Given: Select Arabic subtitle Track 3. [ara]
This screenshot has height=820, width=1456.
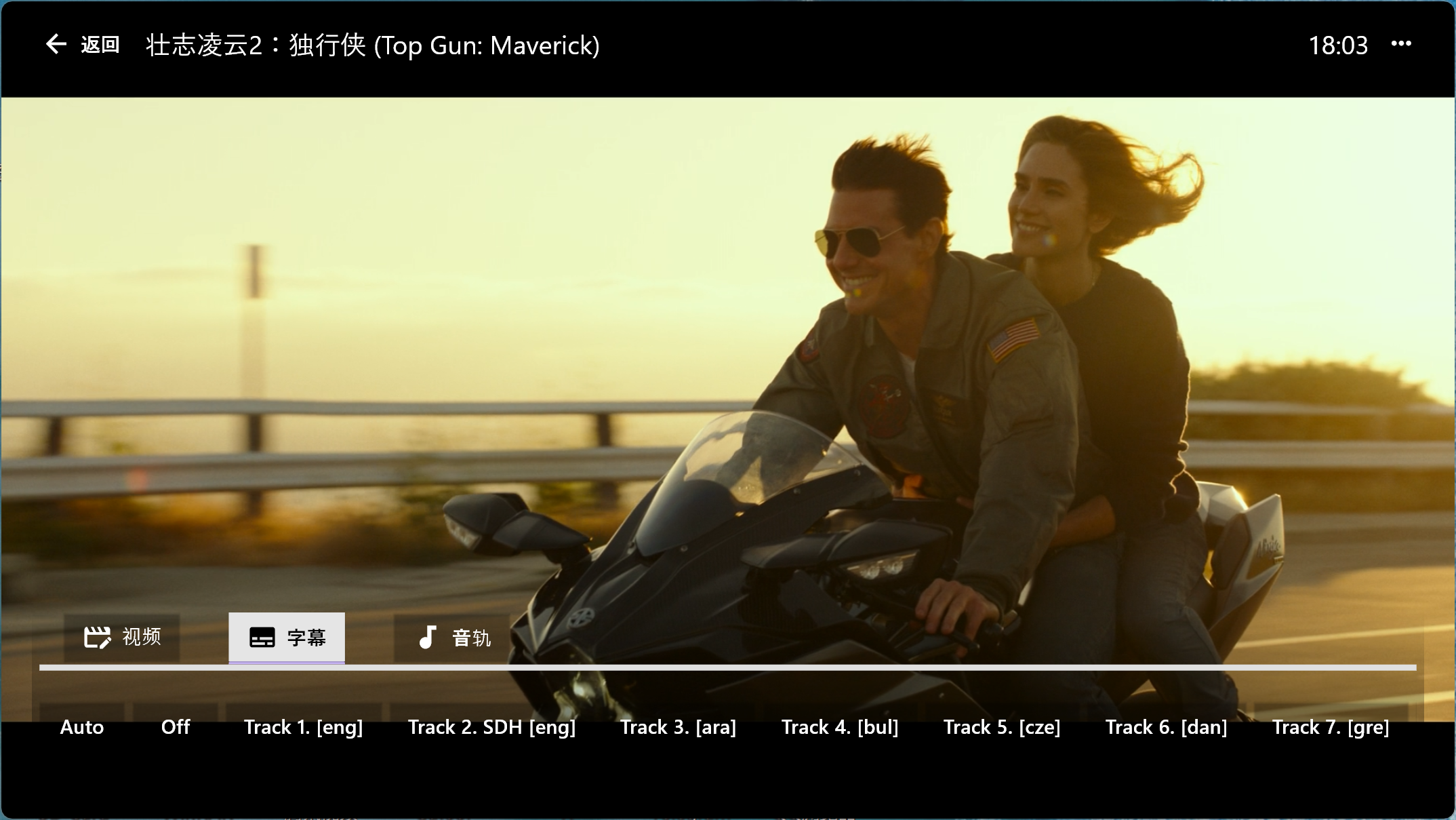Looking at the screenshot, I should pos(678,727).
